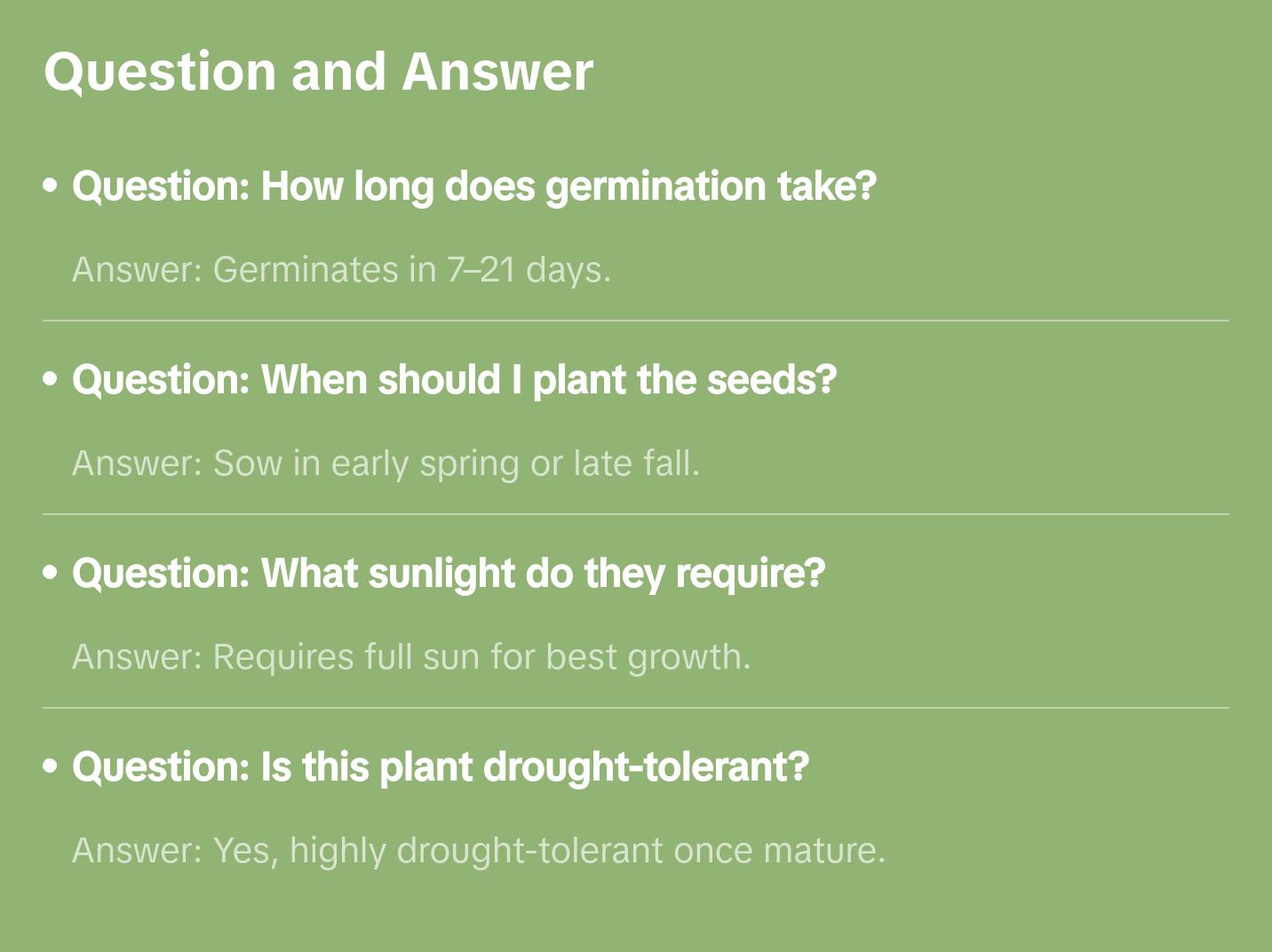1272x952 pixels.
Task: Click bullet beside drought-tolerant question
Action: pyautogui.click(x=51, y=766)
